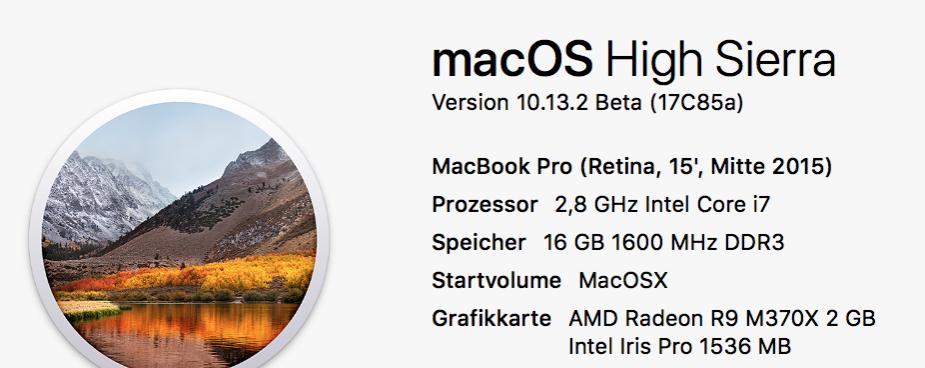The height and width of the screenshot is (368, 925).
Task: Click the MacOSX startup volume name
Action: point(623,281)
